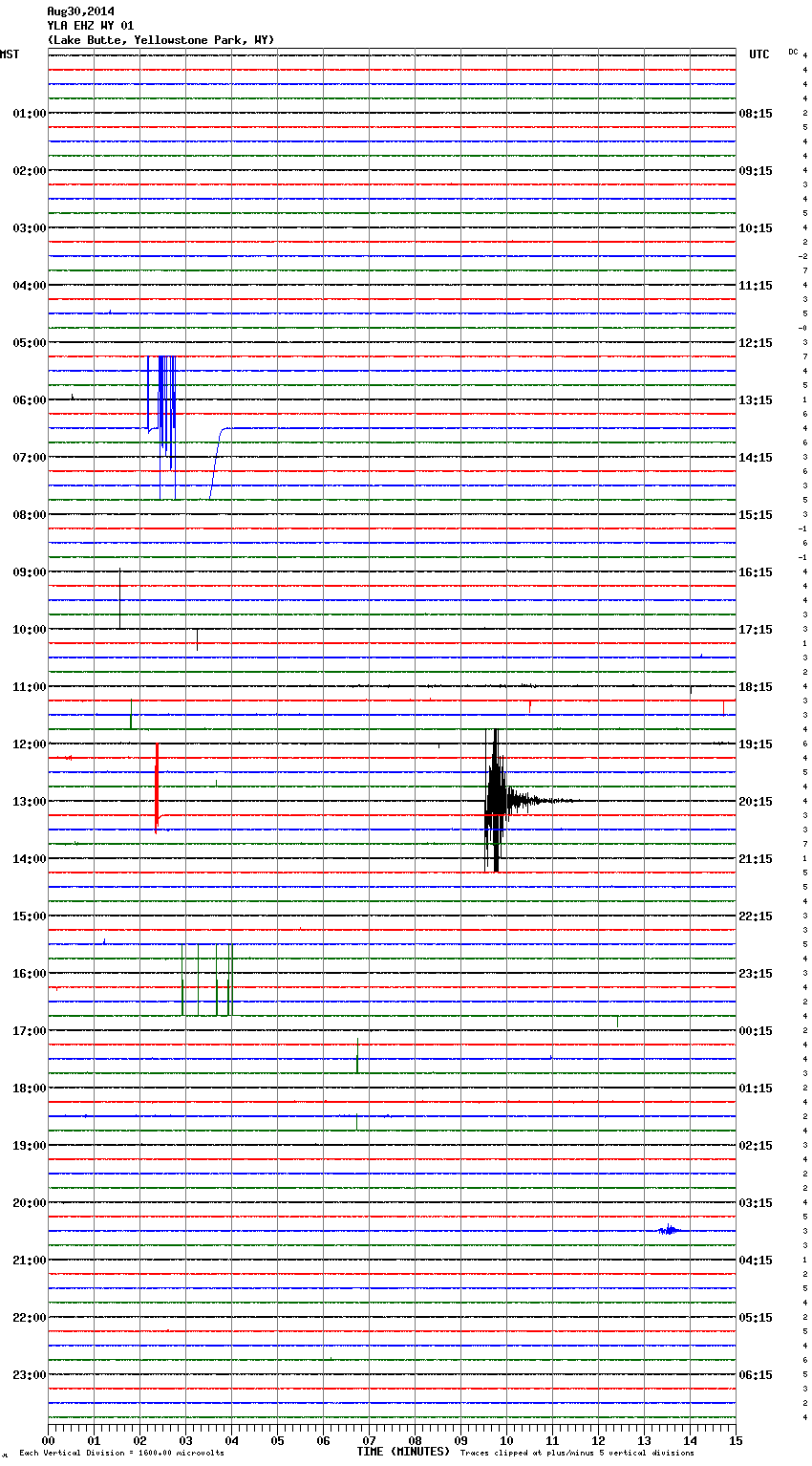This screenshot has width=812, height=1466.
Task: Click the '08:15' UTC time label
Action: (756, 114)
